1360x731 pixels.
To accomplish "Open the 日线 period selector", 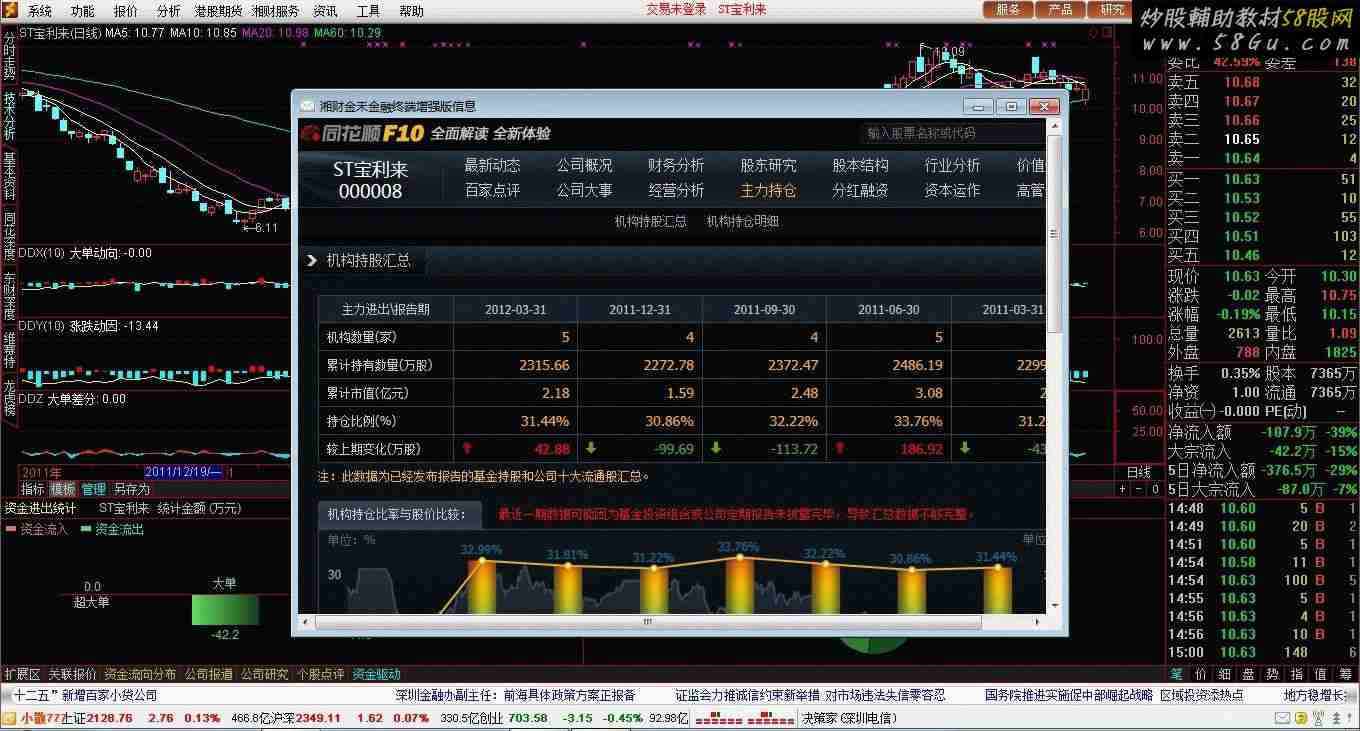I will pyautogui.click(x=1139, y=472).
